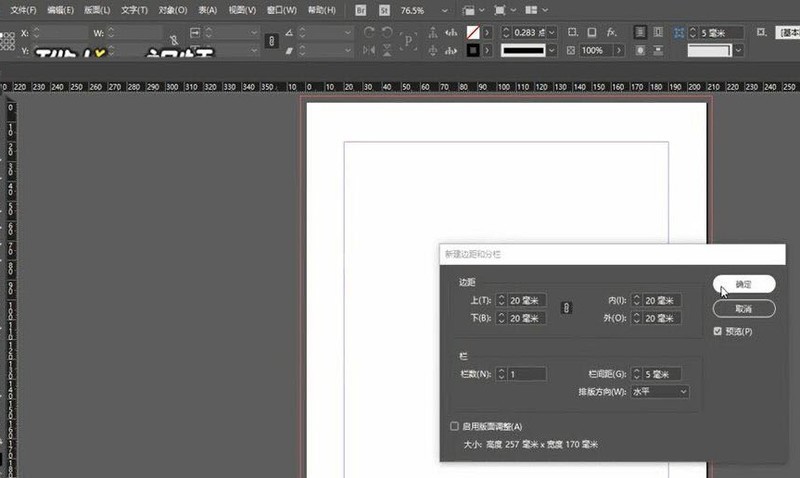The height and width of the screenshot is (478, 800).
Task: Click the rotate 90° clockwise icon
Action: pos(369,33)
